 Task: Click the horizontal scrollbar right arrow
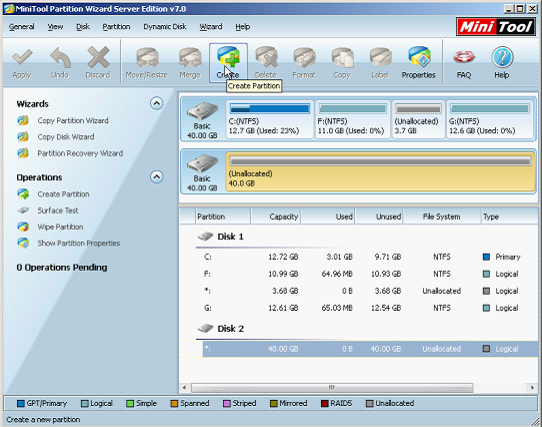click(532, 388)
